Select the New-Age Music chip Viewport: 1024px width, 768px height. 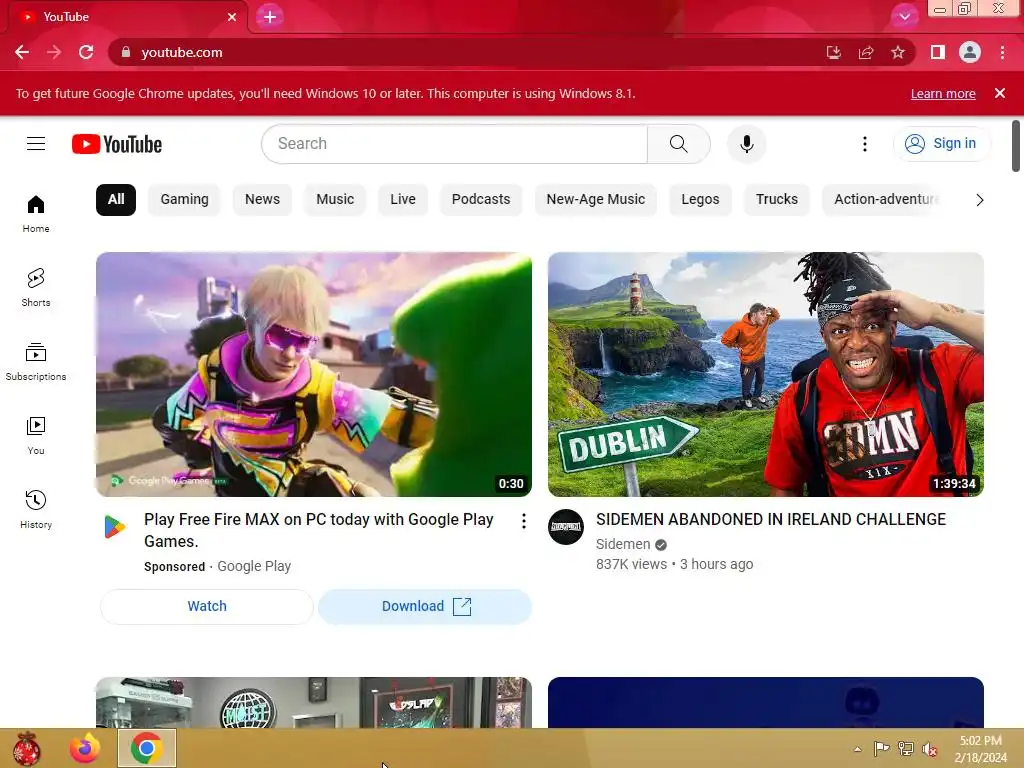pyautogui.click(x=596, y=200)
